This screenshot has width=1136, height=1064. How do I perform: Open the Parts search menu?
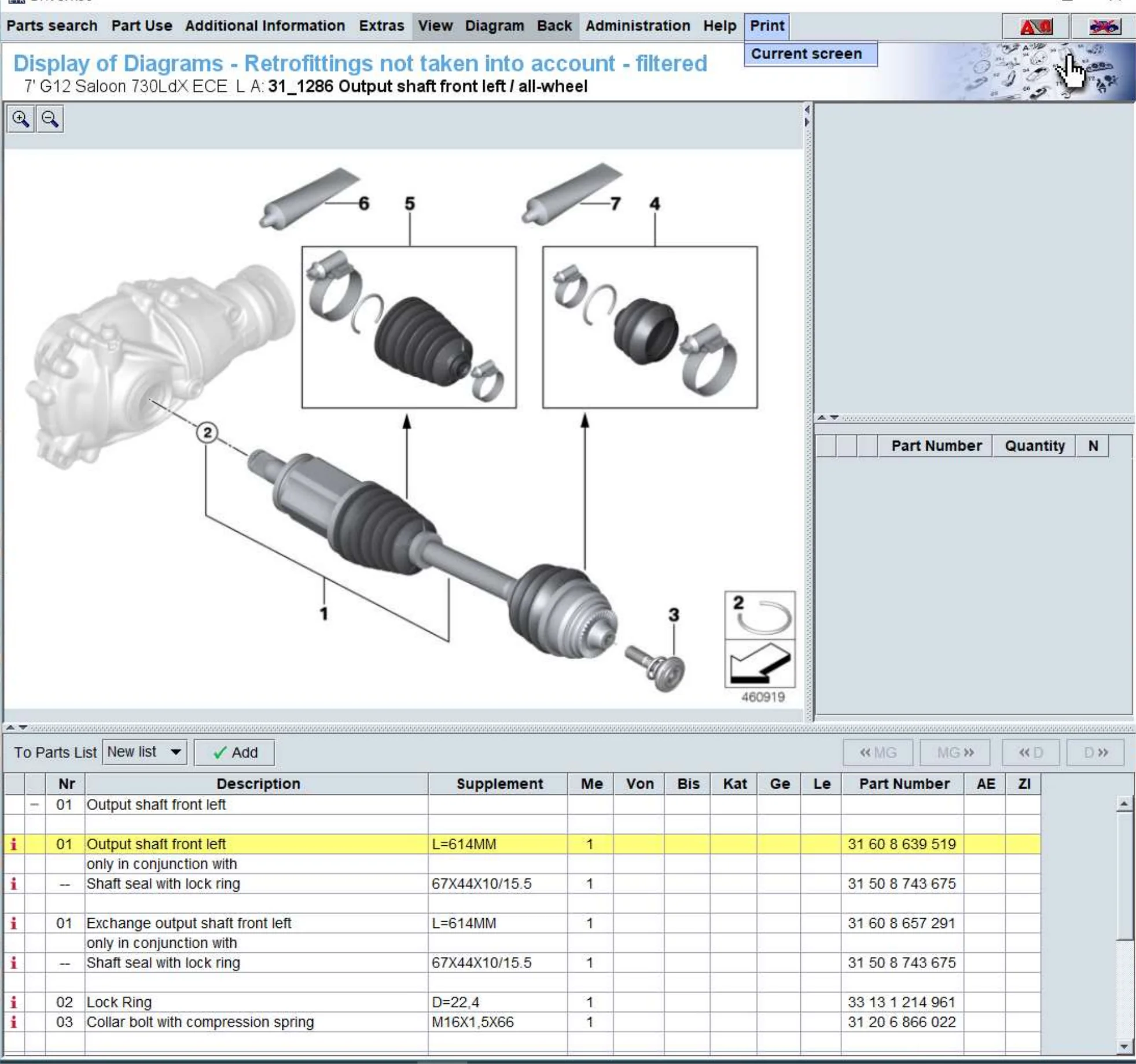[52, 26]
